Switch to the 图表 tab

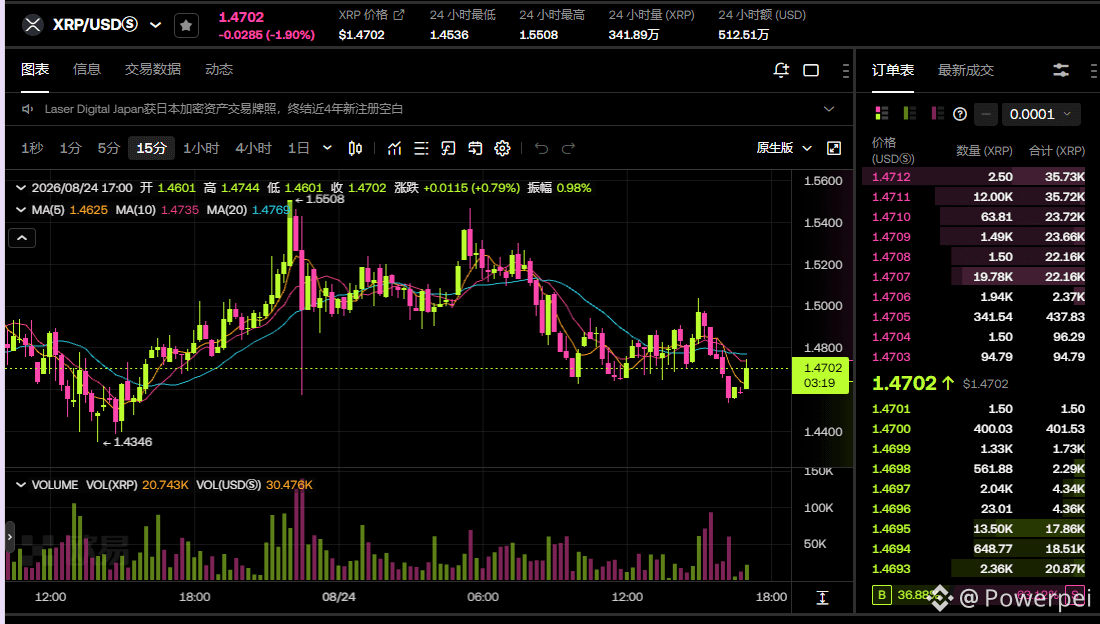pyautogui.click(x=35, y=69)
